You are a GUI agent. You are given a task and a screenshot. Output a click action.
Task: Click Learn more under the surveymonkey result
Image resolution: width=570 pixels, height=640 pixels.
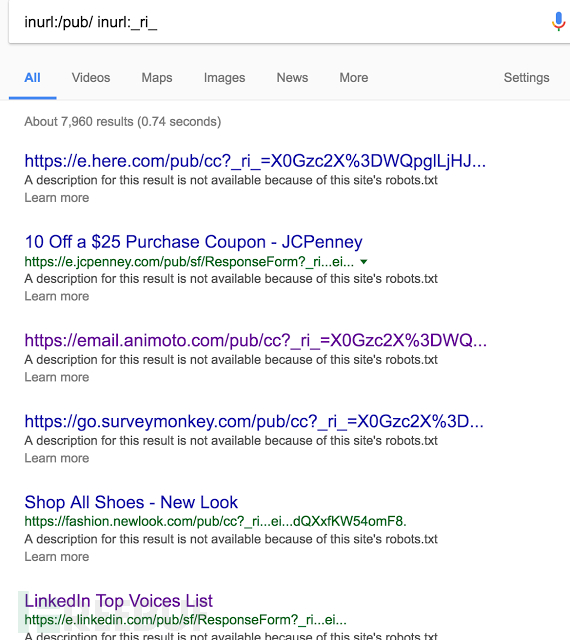tap(57, 458)
